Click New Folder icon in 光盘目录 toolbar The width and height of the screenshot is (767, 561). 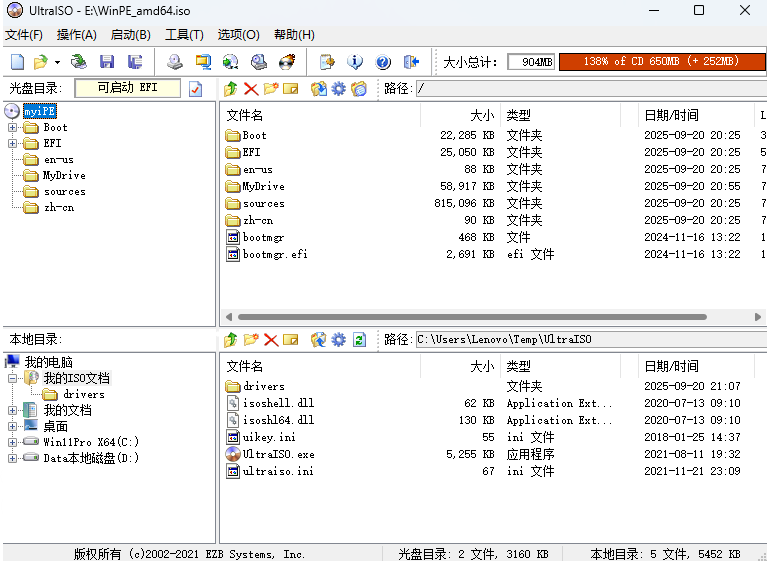(x=271, y=89)
